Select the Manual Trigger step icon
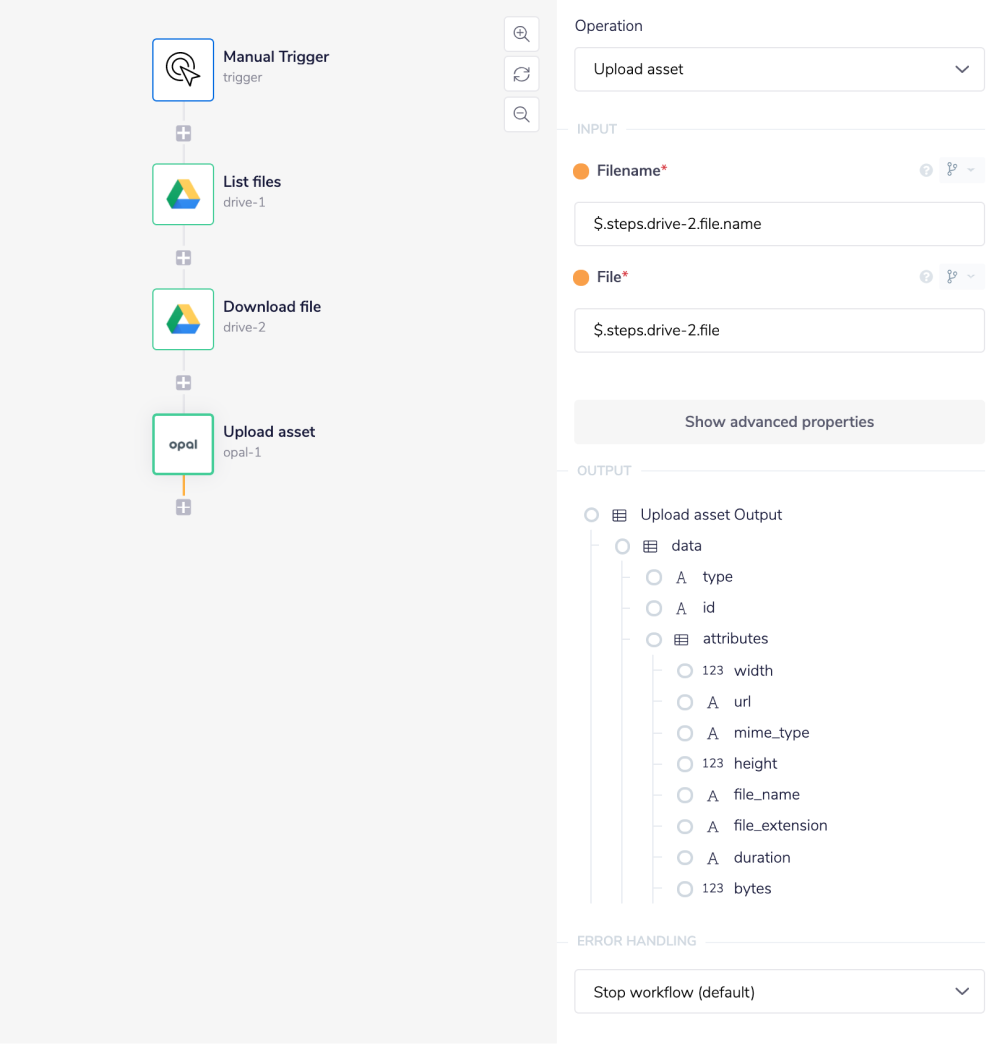This screenshot has height=1044, width=1000. point(183,70)
